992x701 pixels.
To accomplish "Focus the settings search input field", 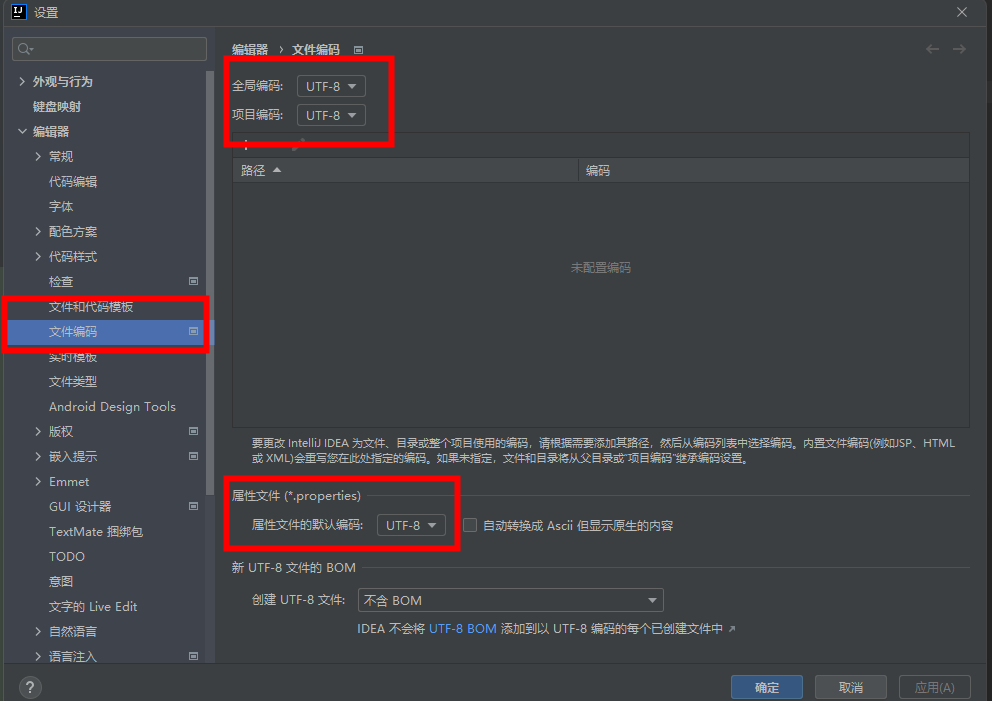I will tap(109, 49).
